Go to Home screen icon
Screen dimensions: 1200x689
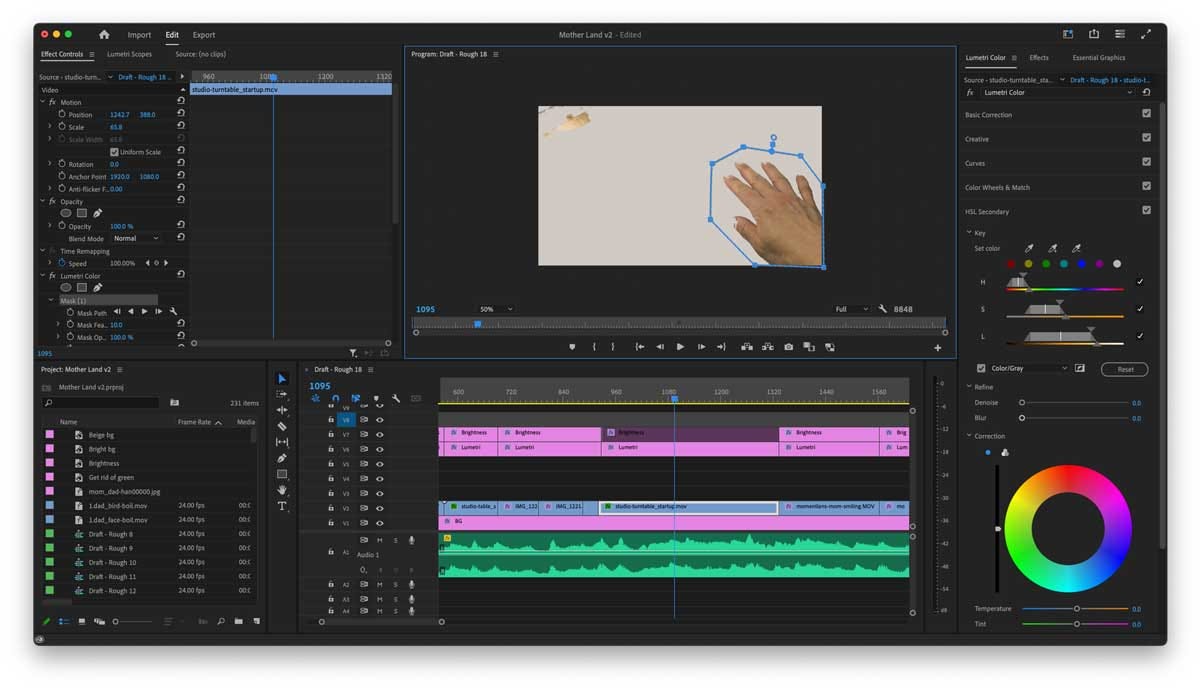click(x=104, y=35)
